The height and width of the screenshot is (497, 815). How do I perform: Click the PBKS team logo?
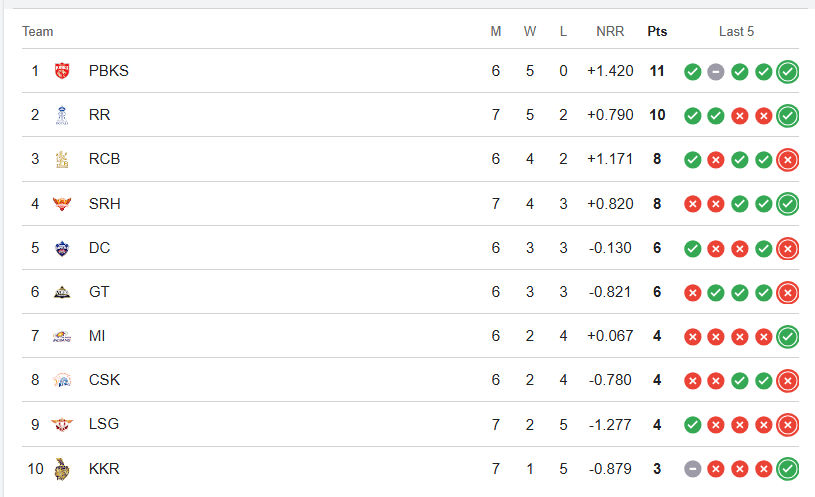[63, 71]
